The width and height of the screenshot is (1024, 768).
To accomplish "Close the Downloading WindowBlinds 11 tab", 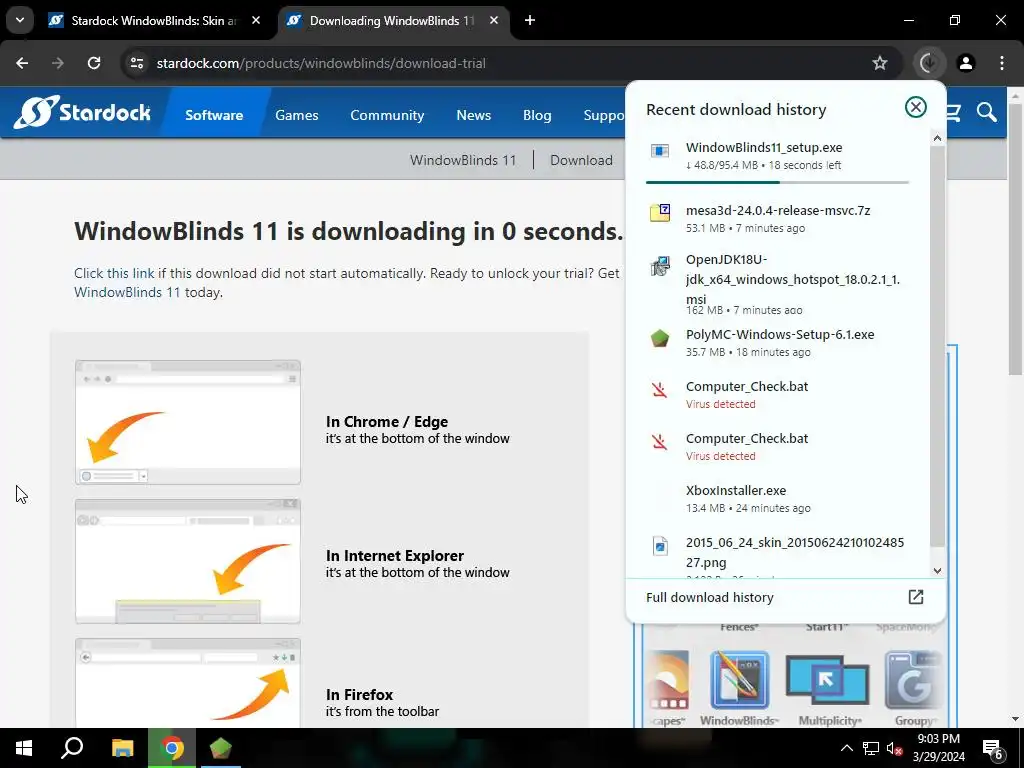I will 494,20.
